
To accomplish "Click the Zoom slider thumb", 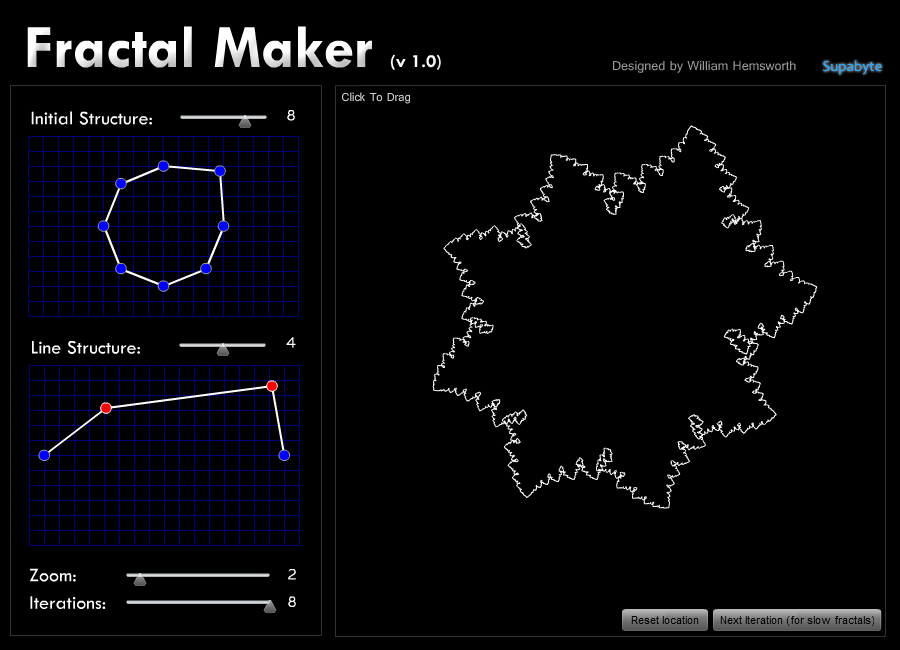I will pyautogui.click(x=139, y=577).
